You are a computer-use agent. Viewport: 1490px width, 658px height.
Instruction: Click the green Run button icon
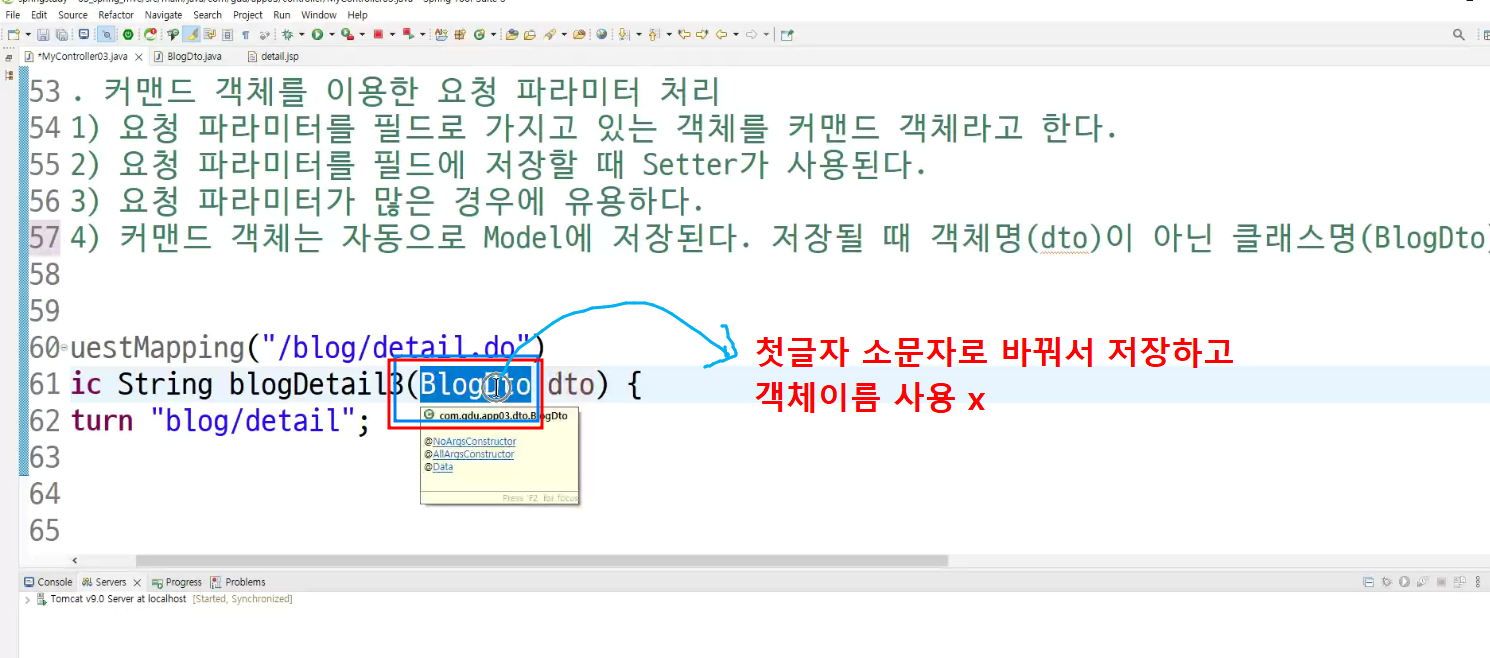(317, 34)
